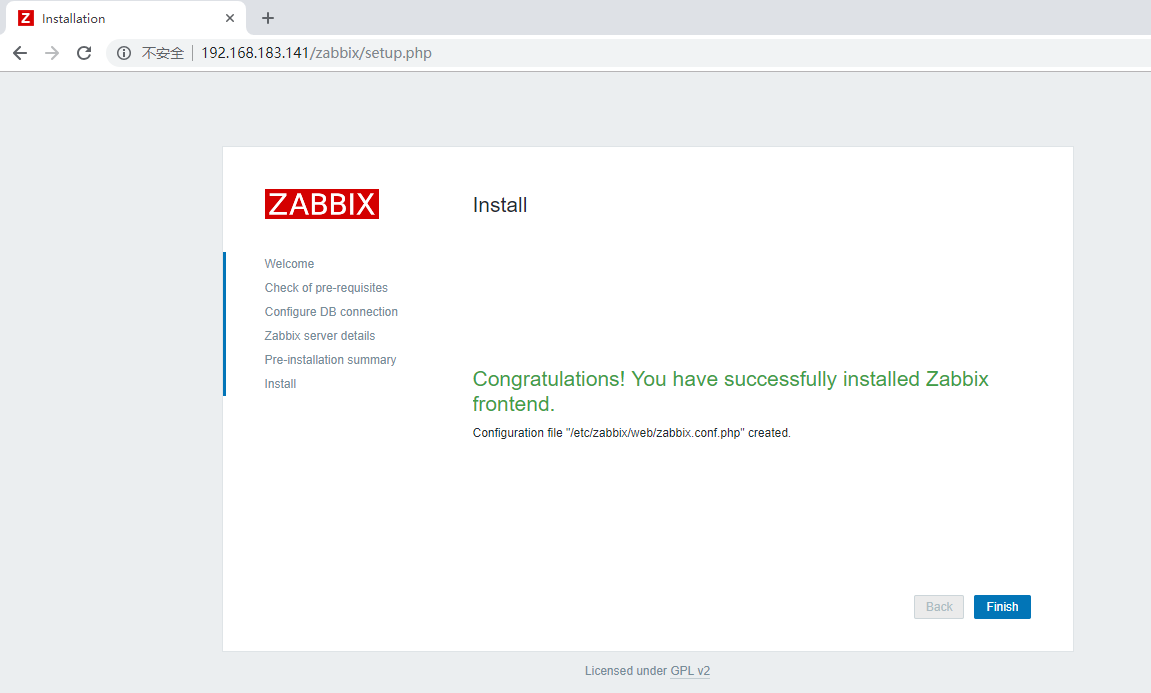
Task: Click the address bar URL
Action: [316, 53]
